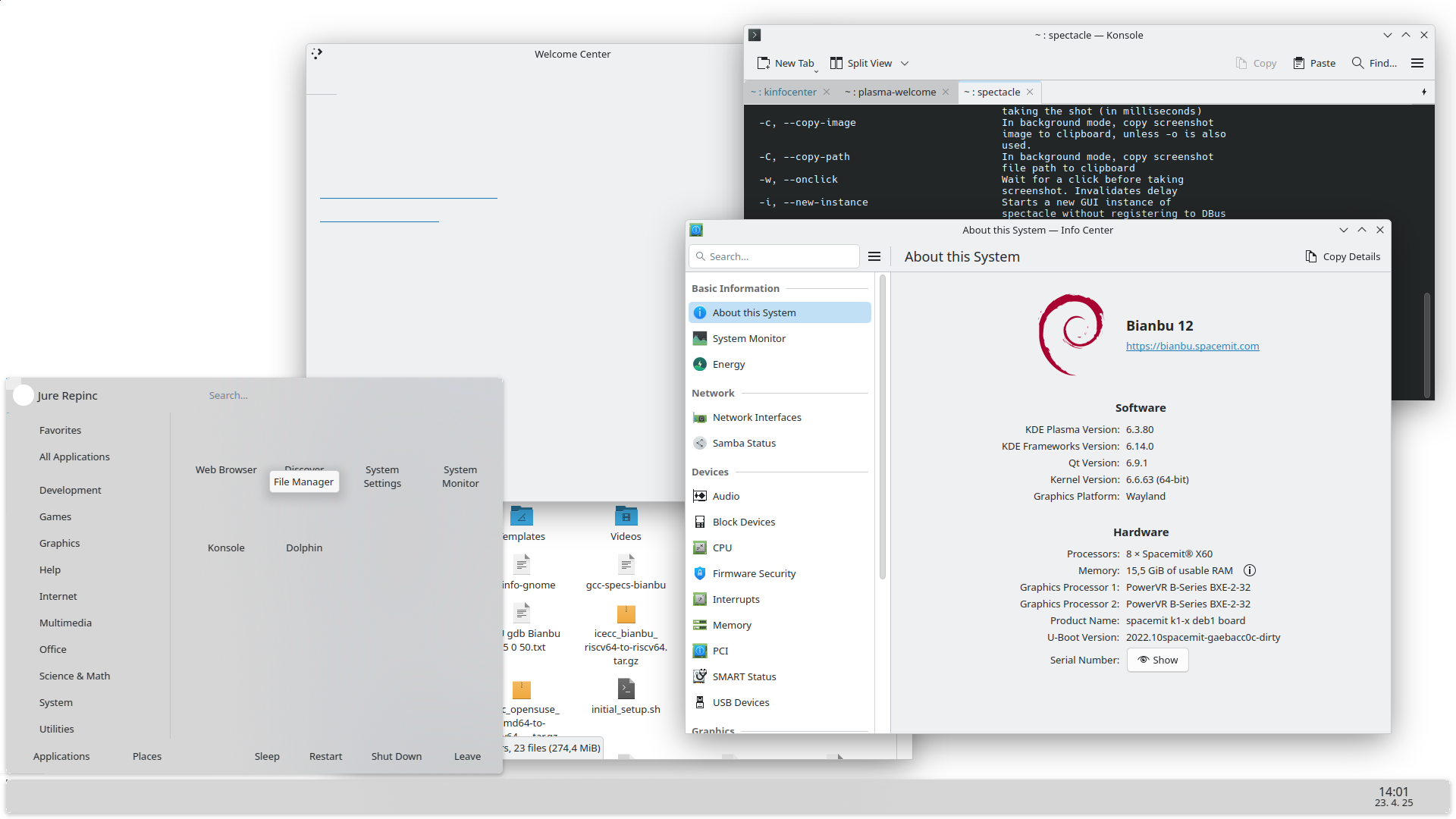Click Split View in Konsole toolbar

pyautogui.click(x=861, y=63)
